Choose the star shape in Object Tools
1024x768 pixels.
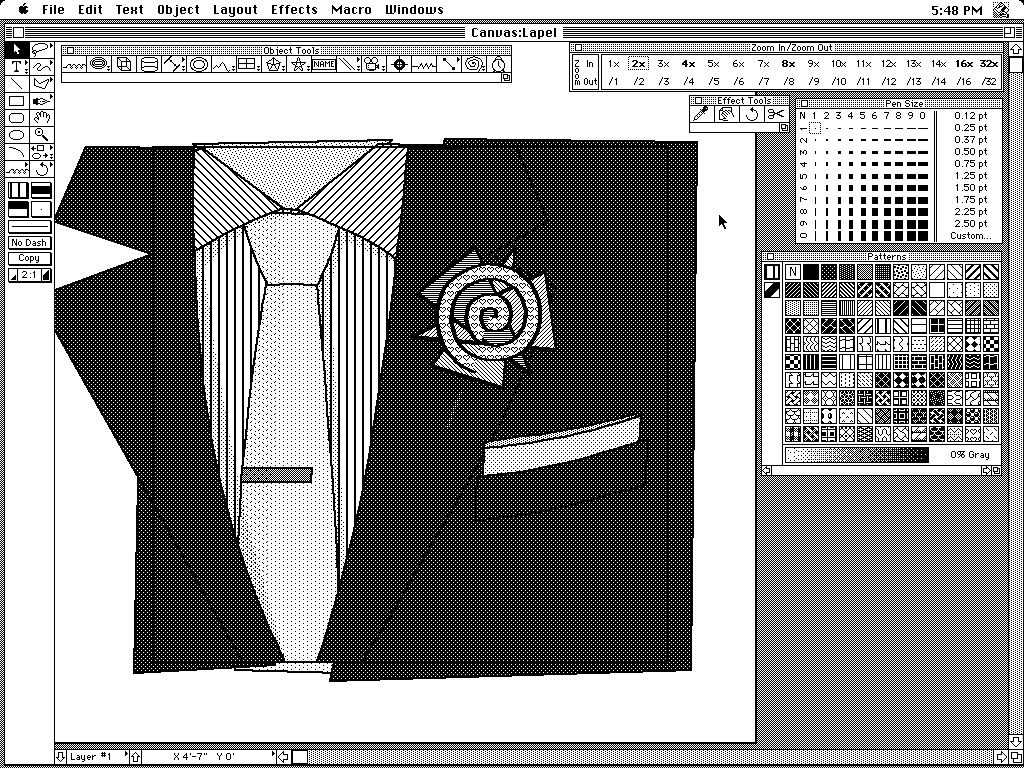click(298, 65)
